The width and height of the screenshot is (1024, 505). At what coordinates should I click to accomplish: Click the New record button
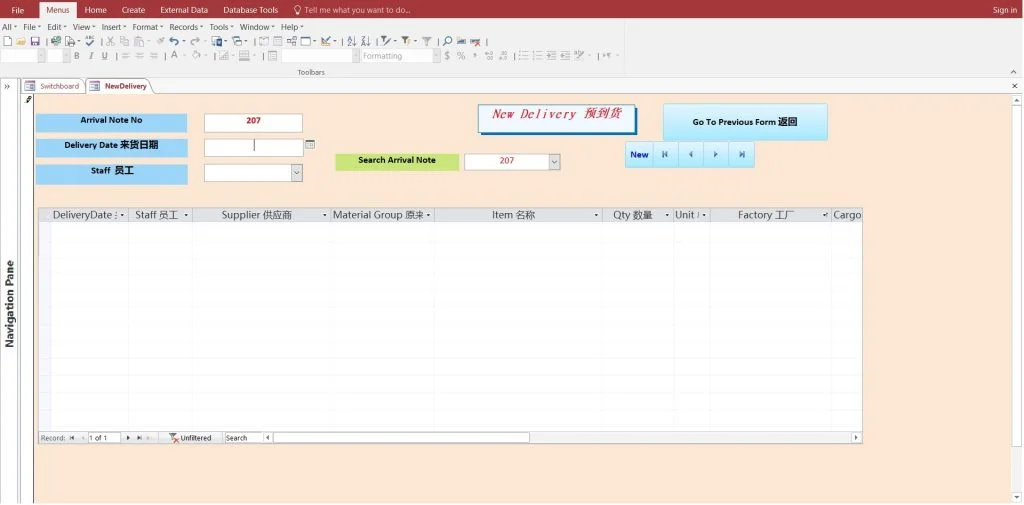[x=639, y=154]
